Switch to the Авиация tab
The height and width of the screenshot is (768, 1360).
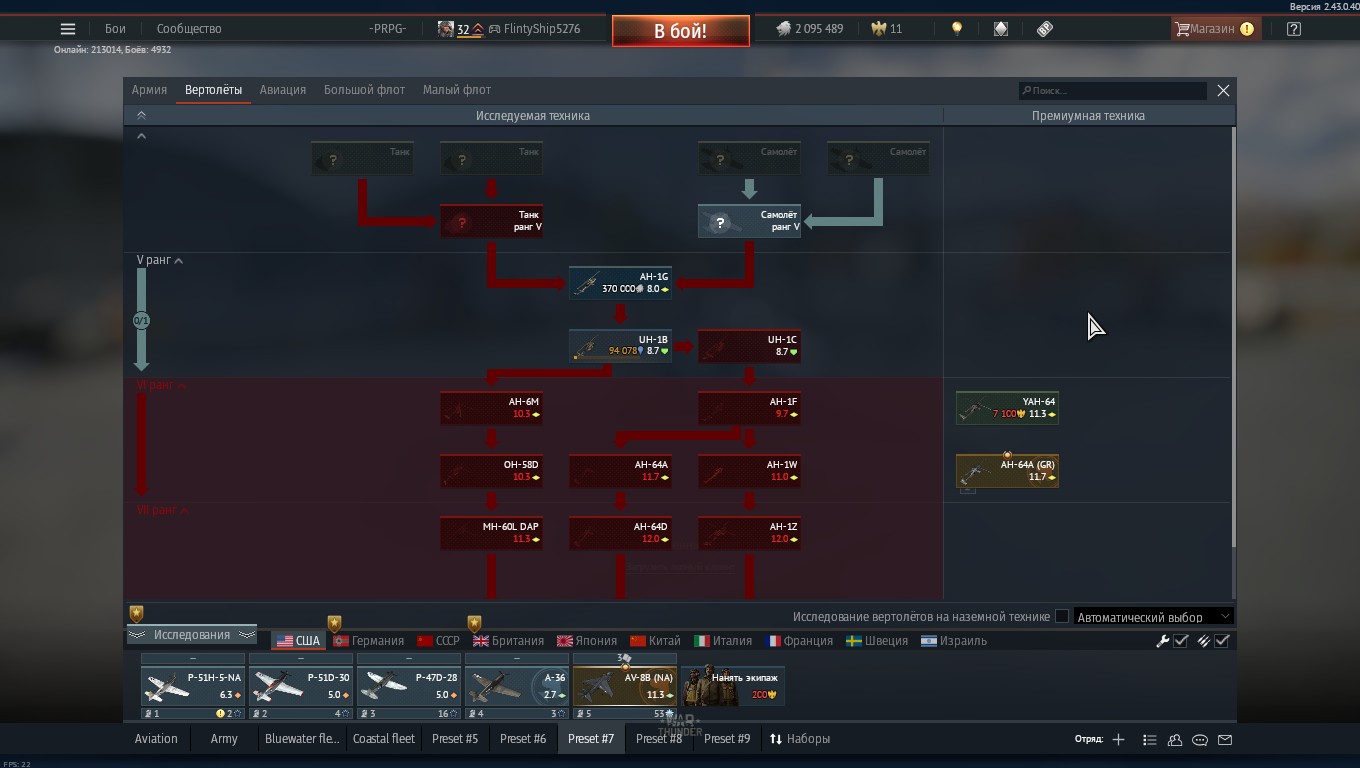pos(283,90)
